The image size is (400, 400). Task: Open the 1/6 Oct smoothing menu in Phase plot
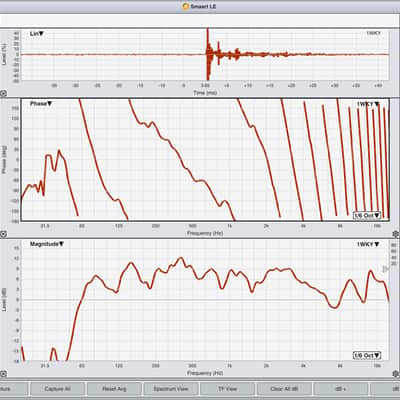point(367,215)
